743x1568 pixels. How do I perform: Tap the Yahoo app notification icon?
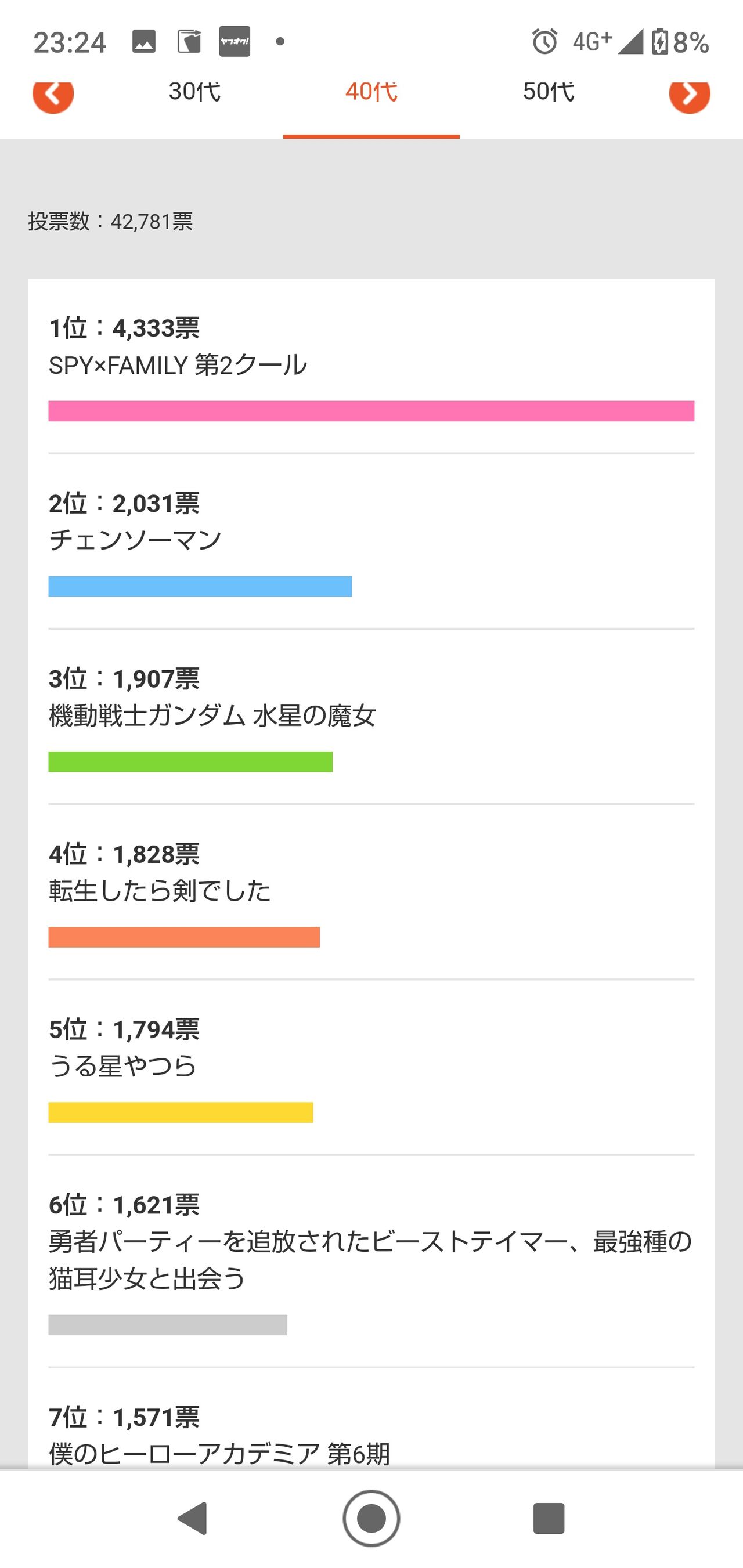click(x=235, y=41)
